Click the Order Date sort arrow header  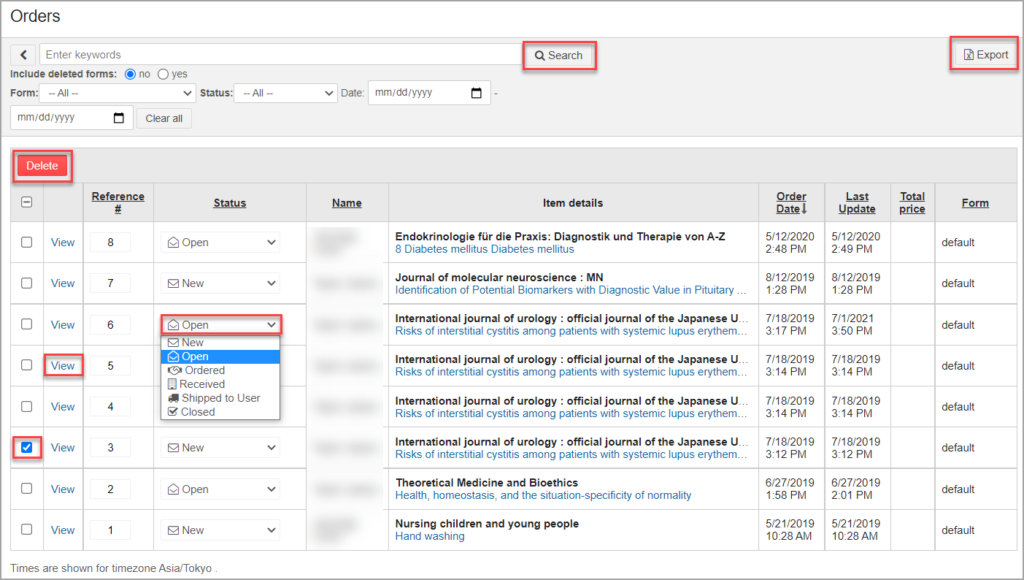pos(792,202)
